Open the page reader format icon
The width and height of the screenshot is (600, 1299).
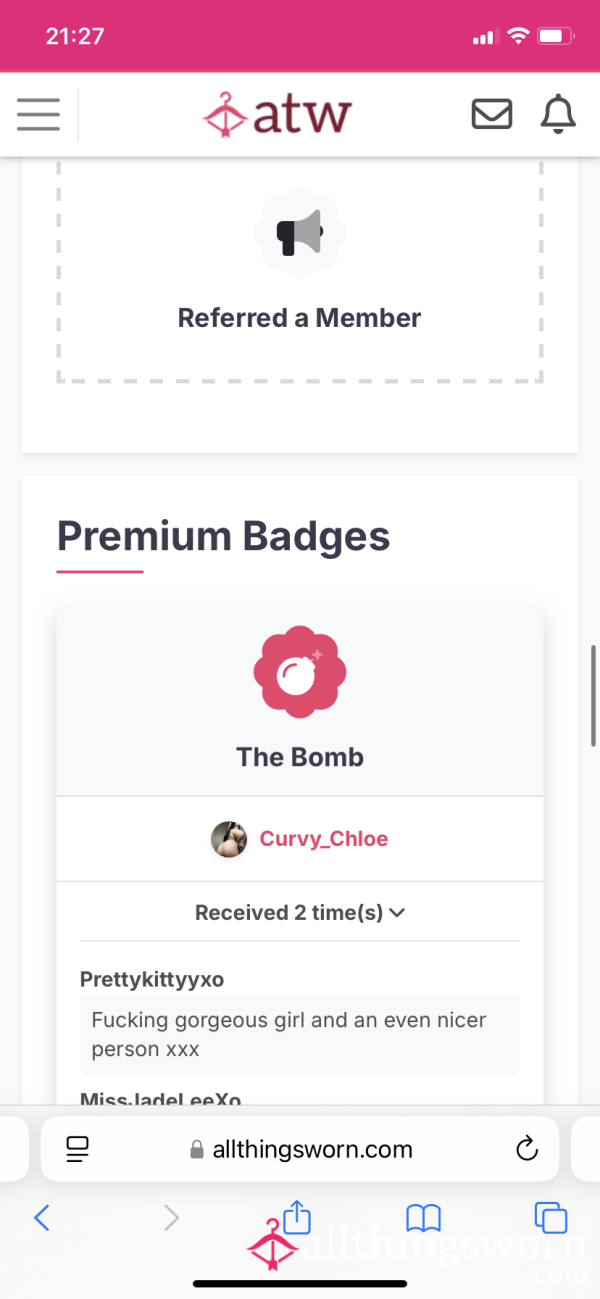pyautogui.click(x=78, y=1149)
